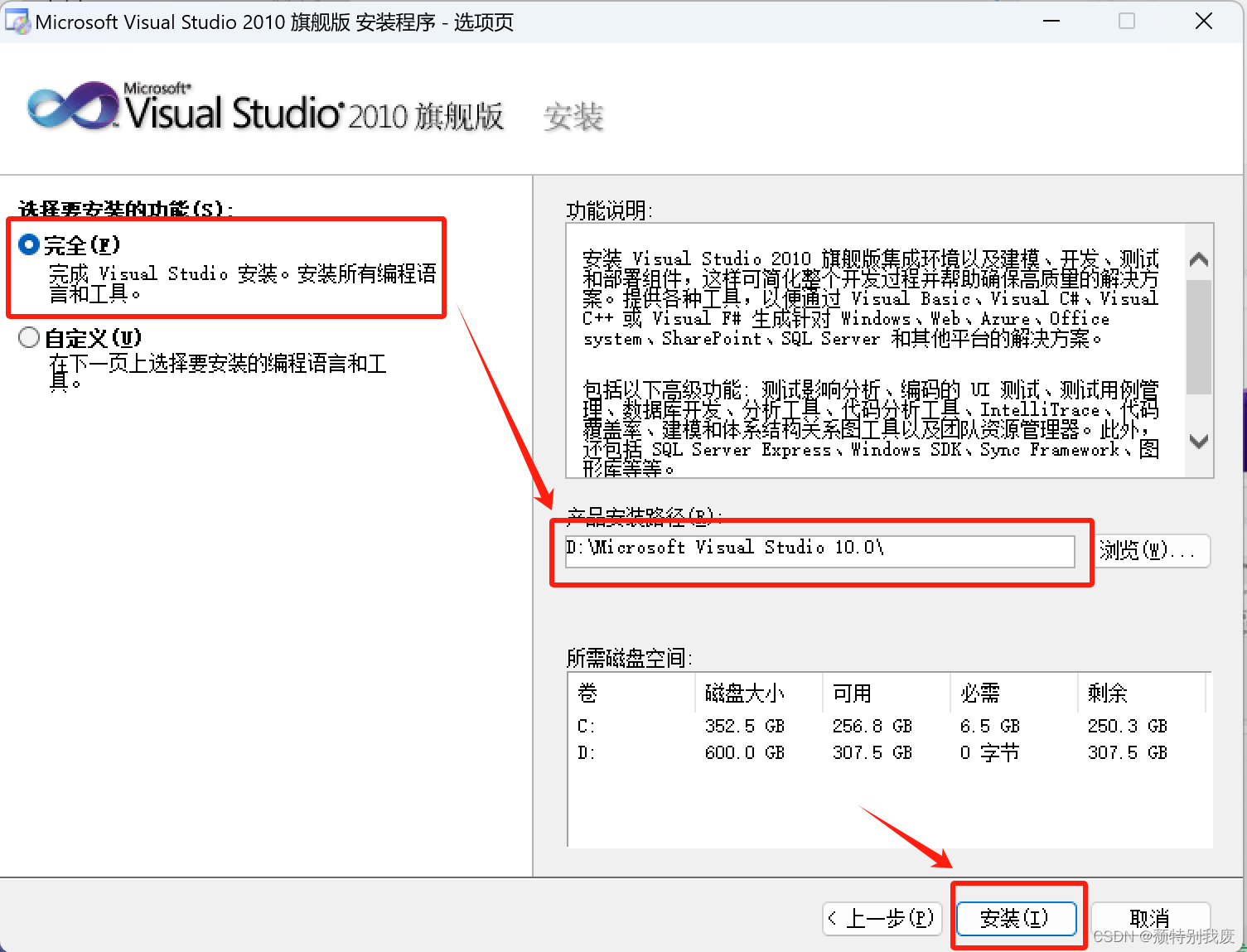Click the 256.8 GB available value
The height and width of the screenshot is (952, 1247).
(872, 727)
